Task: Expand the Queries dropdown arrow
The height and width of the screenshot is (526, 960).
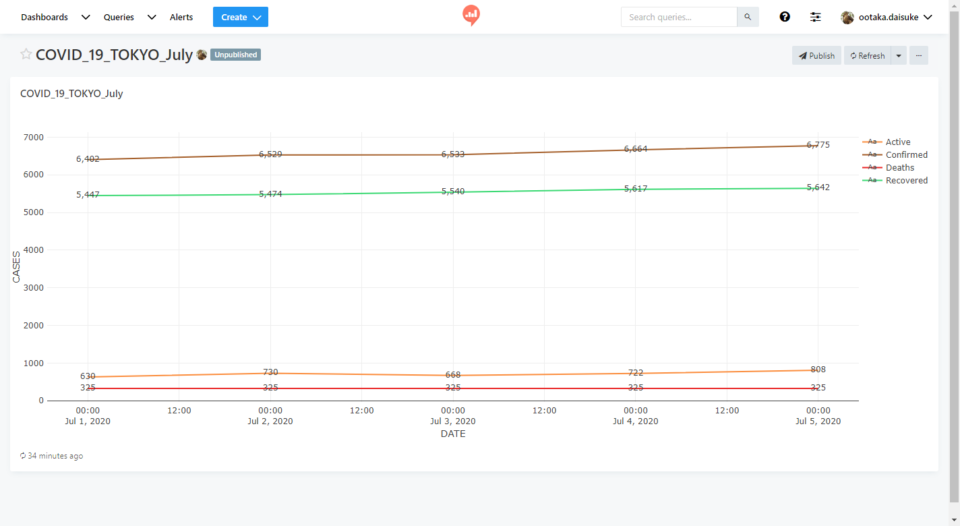Action: tap(152, 17)
